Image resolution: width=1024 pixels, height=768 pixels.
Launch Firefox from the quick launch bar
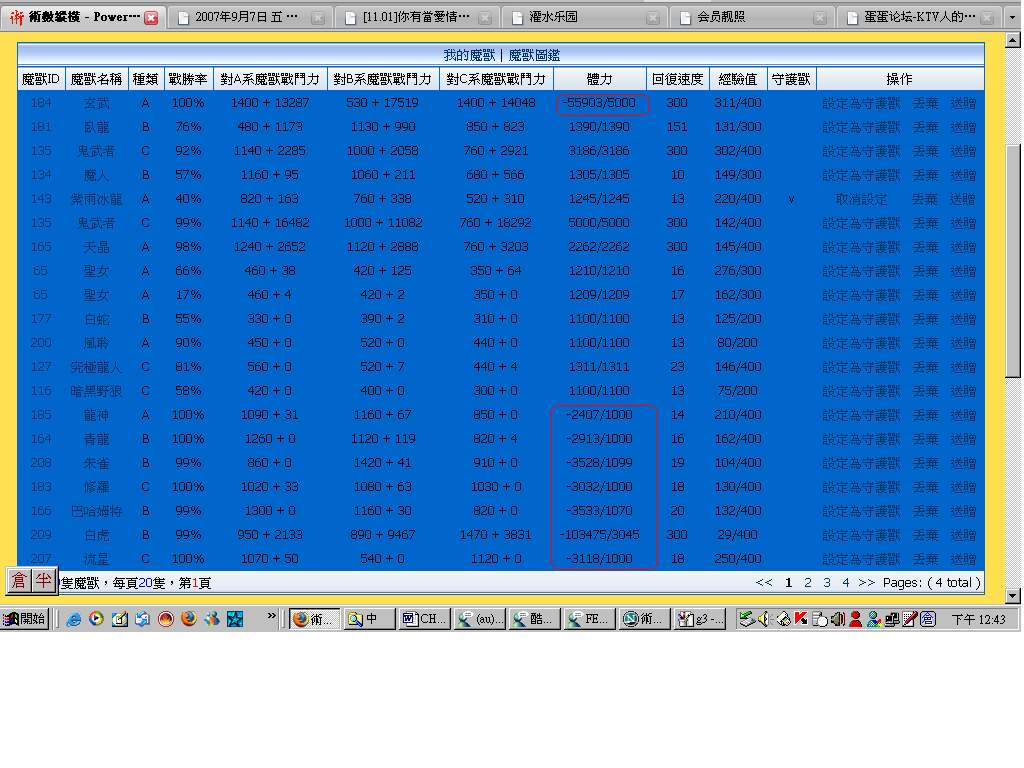[188, 619]
